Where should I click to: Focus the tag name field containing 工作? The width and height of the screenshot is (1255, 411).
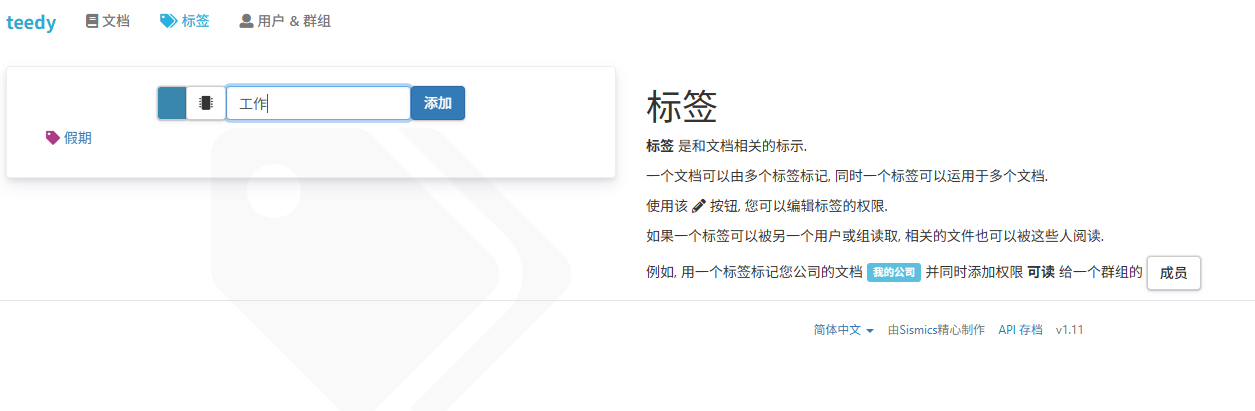318,103
